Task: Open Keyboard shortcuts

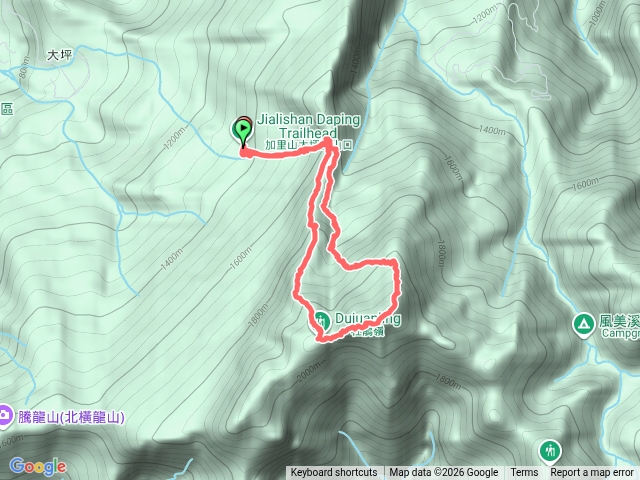Action: coord(333,473)
